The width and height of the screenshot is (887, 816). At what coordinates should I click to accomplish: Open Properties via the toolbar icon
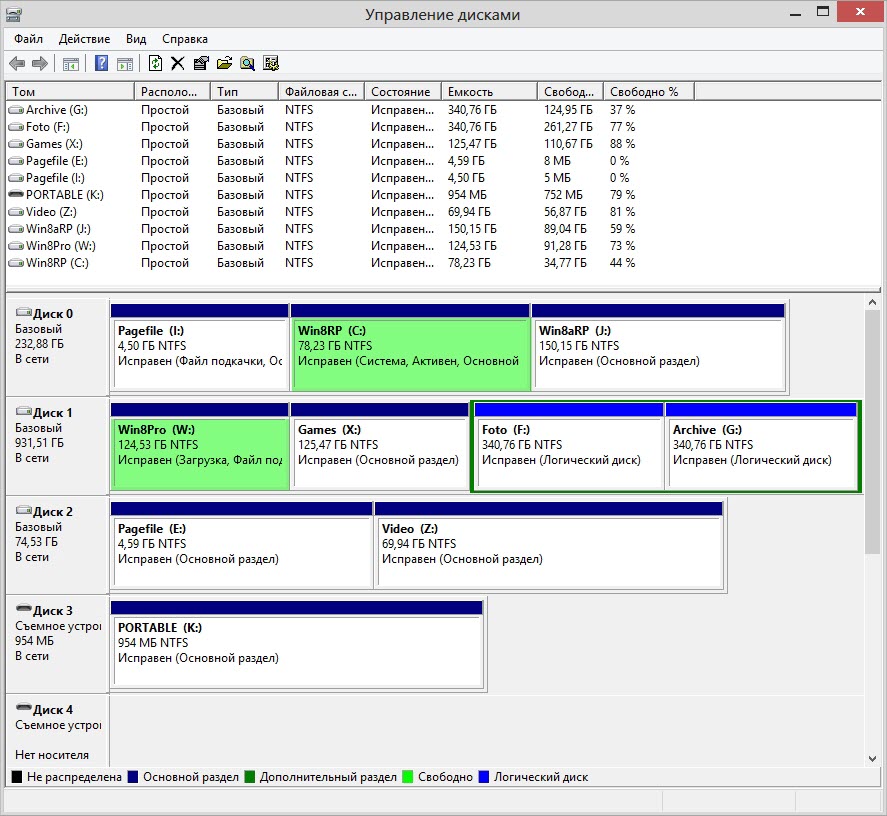(x=201, y=64)
